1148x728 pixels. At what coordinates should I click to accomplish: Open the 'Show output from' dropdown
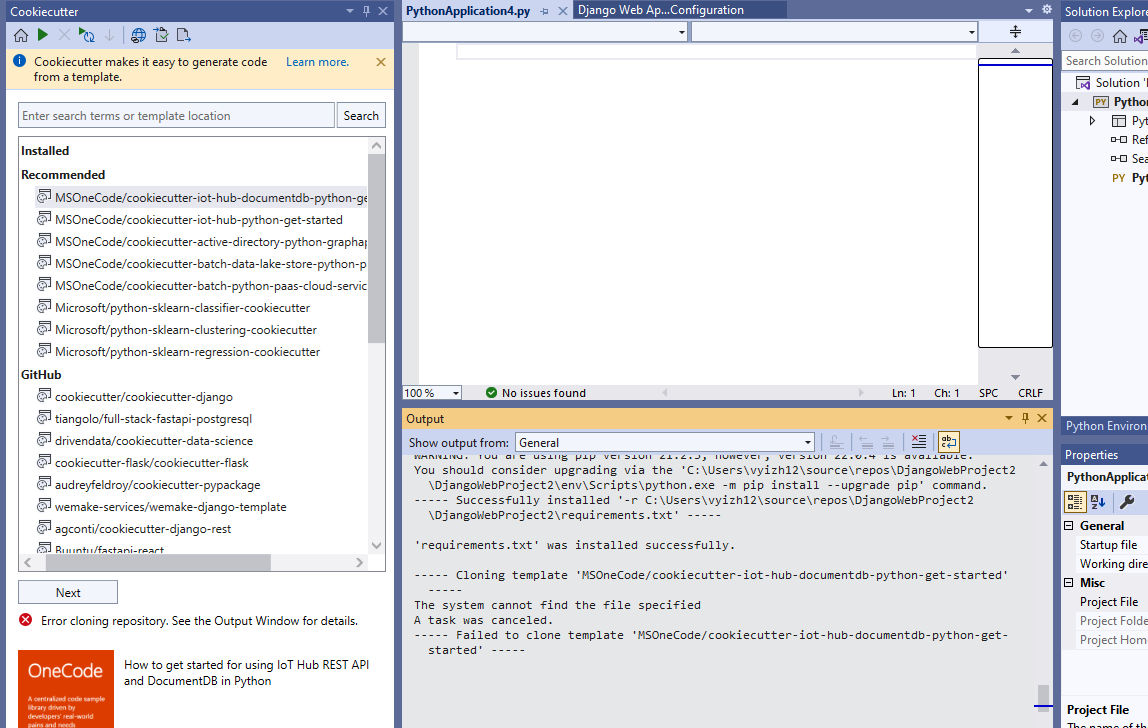coord(806,441)
